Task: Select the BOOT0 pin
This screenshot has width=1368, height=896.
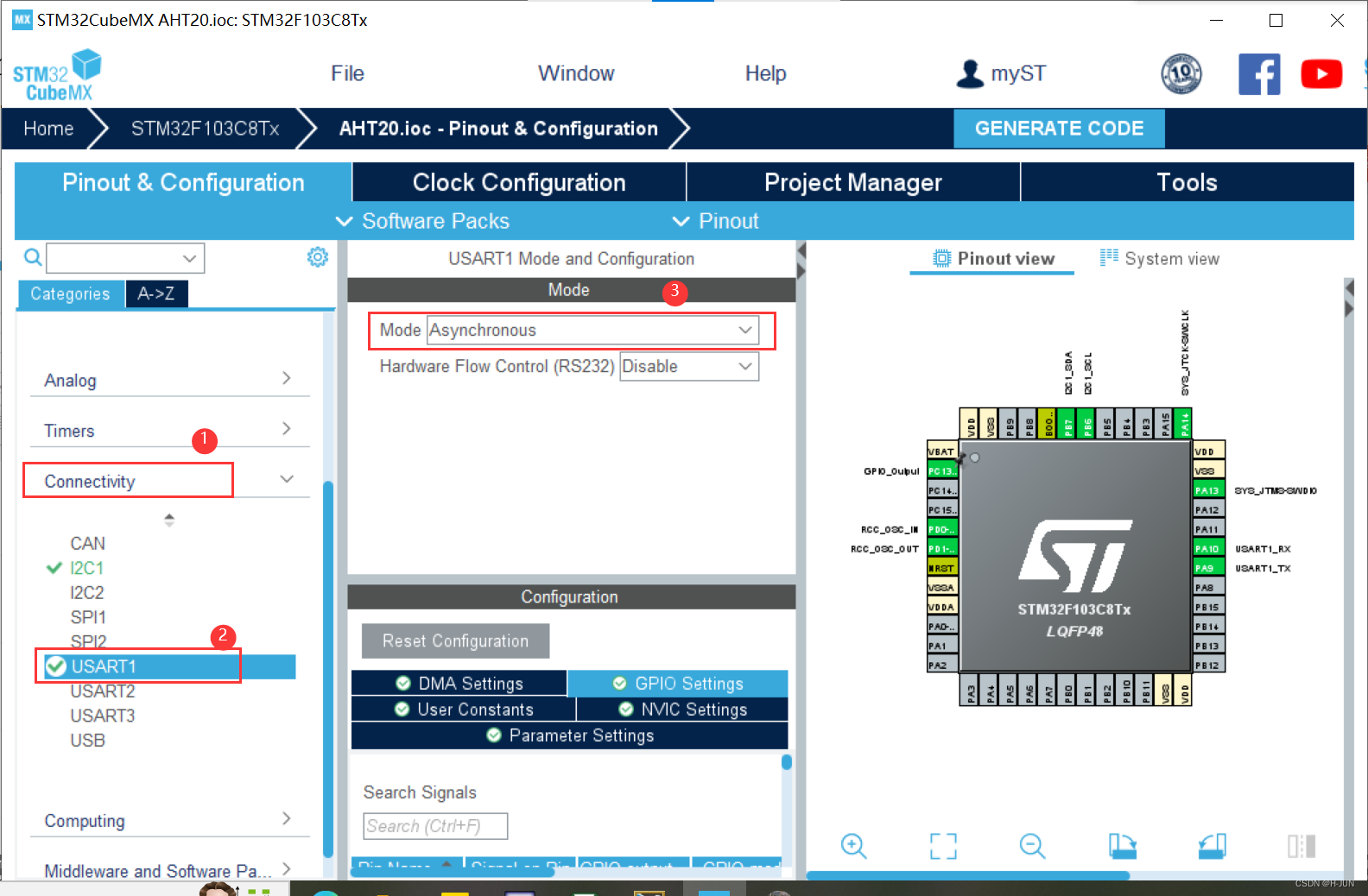Action: click(1048, 424)
